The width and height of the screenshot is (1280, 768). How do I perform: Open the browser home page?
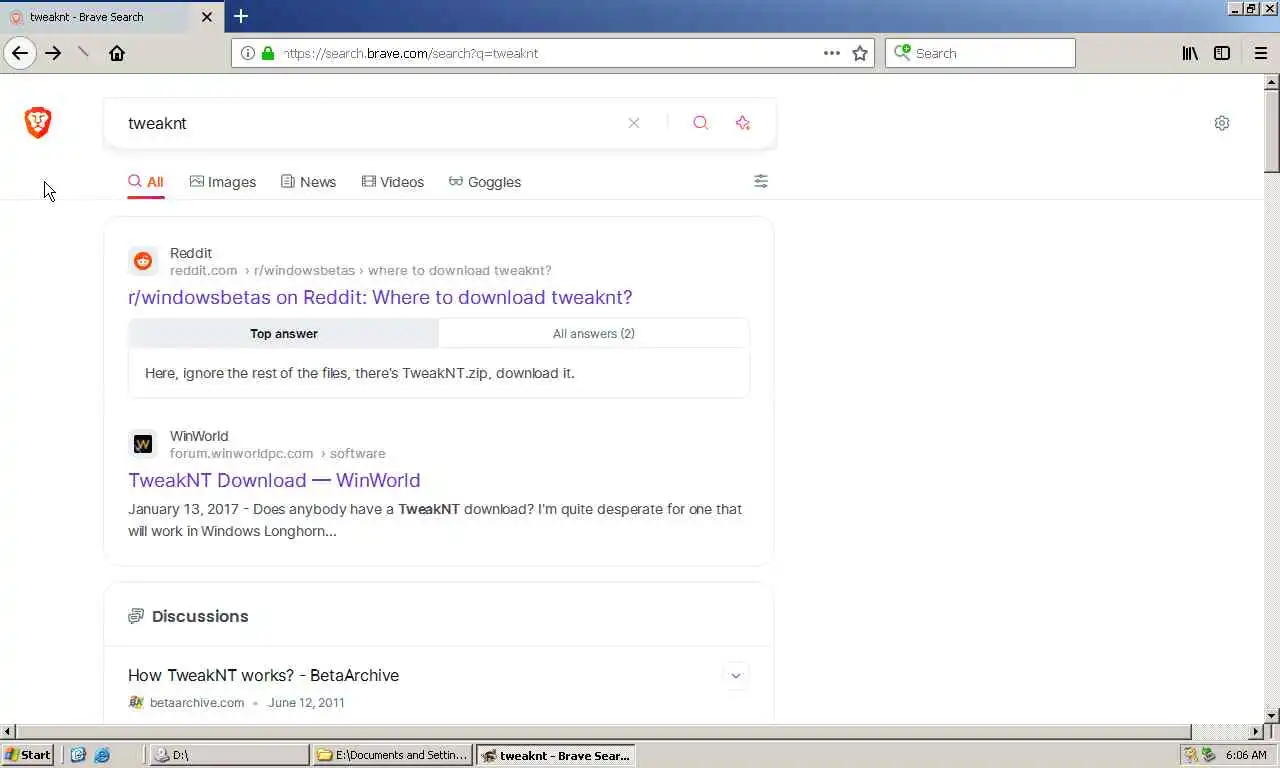(x=117, y=53)
